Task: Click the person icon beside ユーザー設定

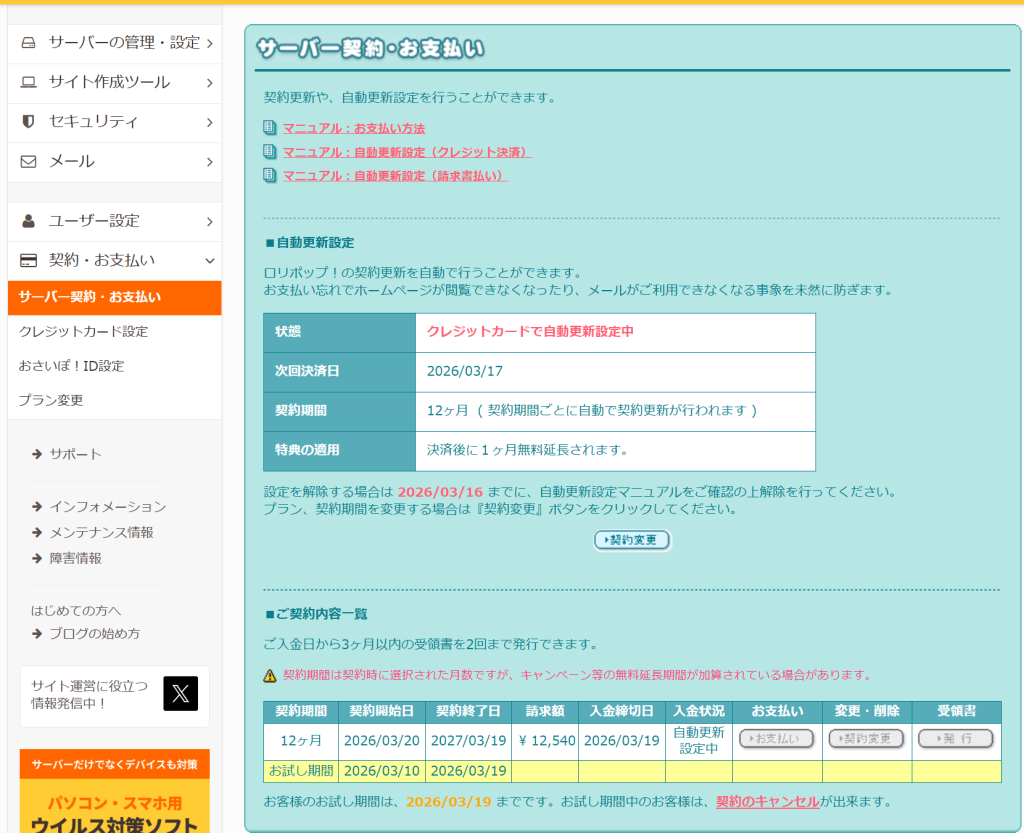Action: (x=29, y=220)
